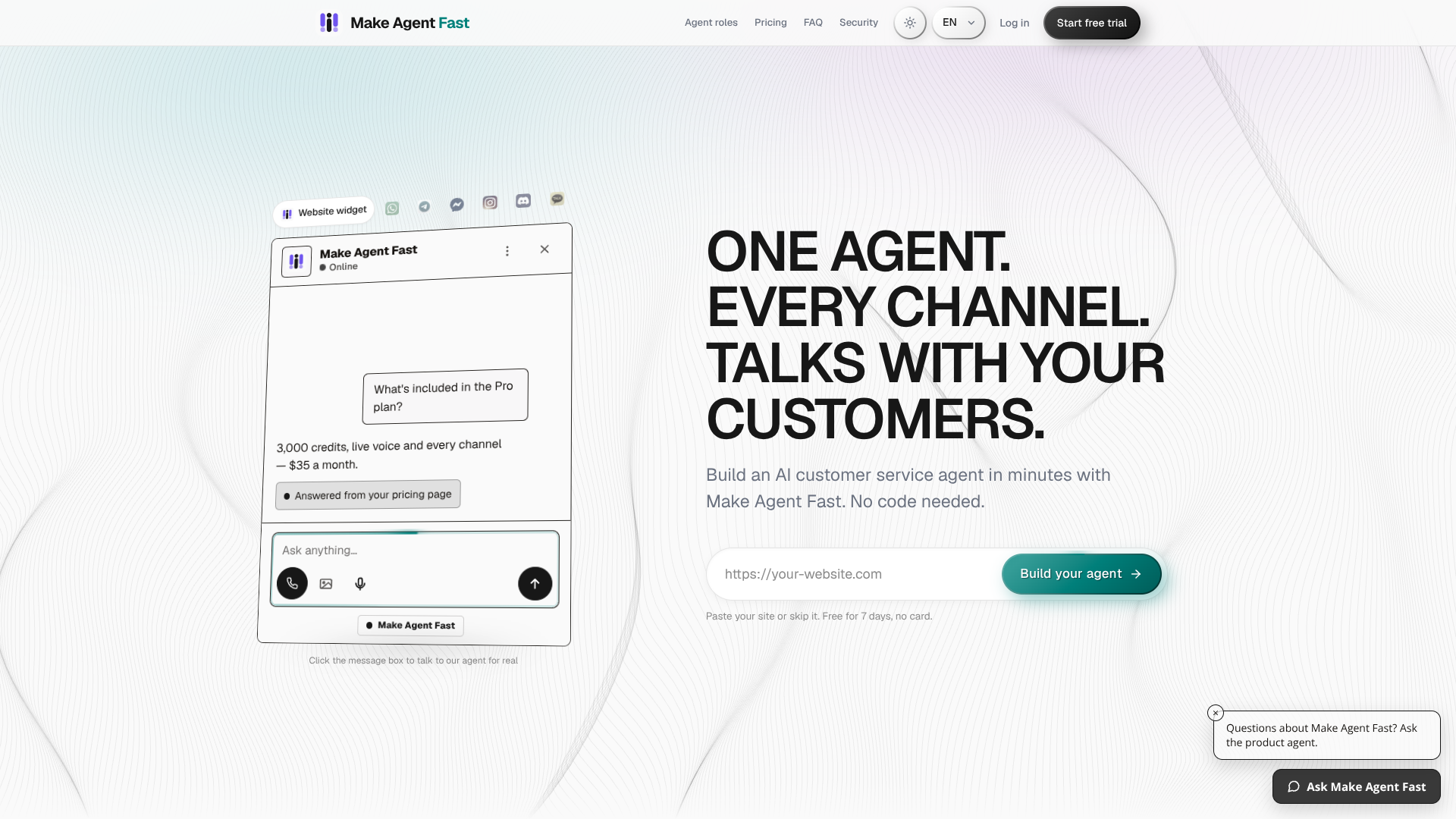The width and height of the screenshot is (1456, 819).
Task: Open the FAQ nav link
Action: 813,23
